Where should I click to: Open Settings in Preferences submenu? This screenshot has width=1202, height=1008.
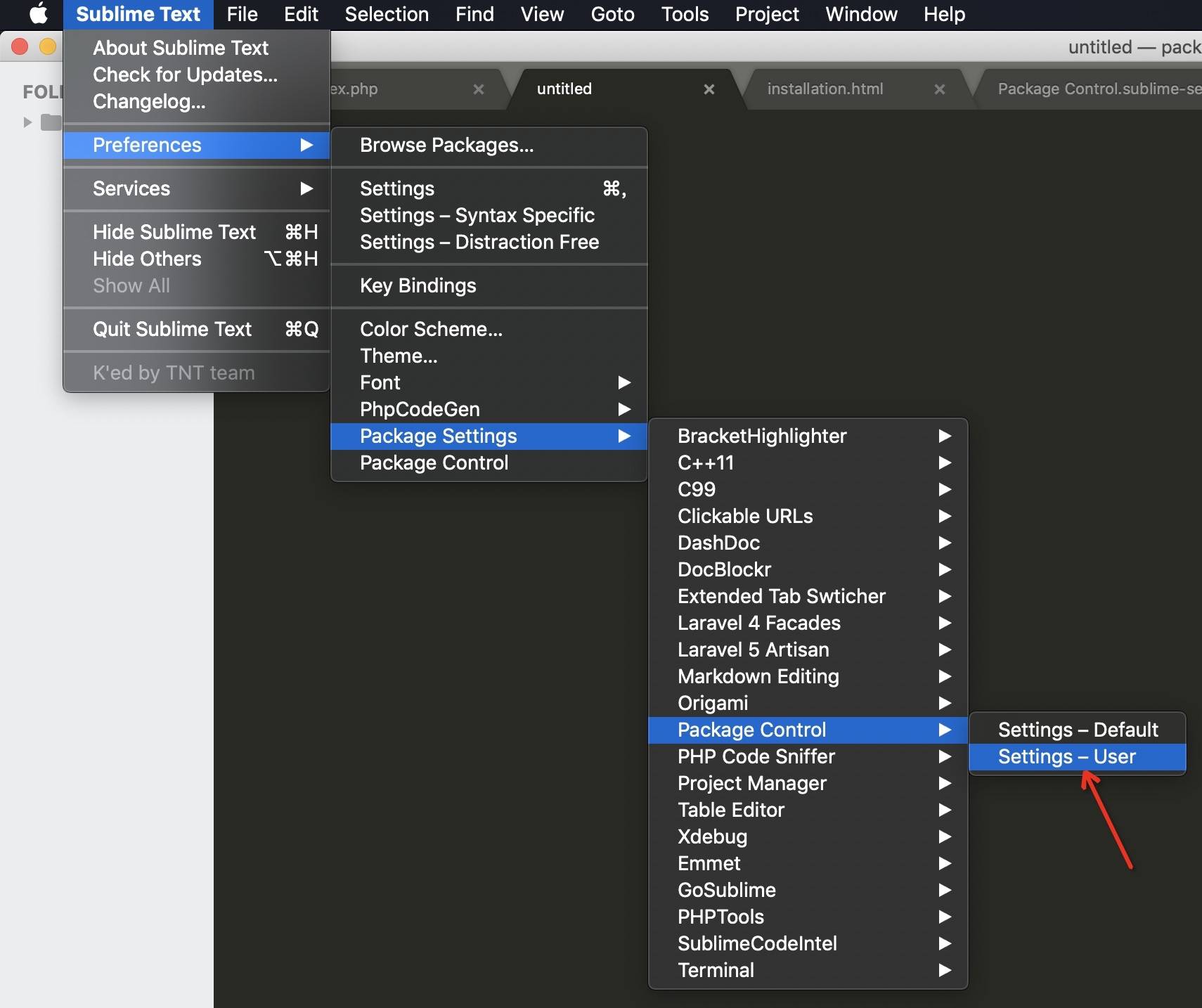click(489, 188)
